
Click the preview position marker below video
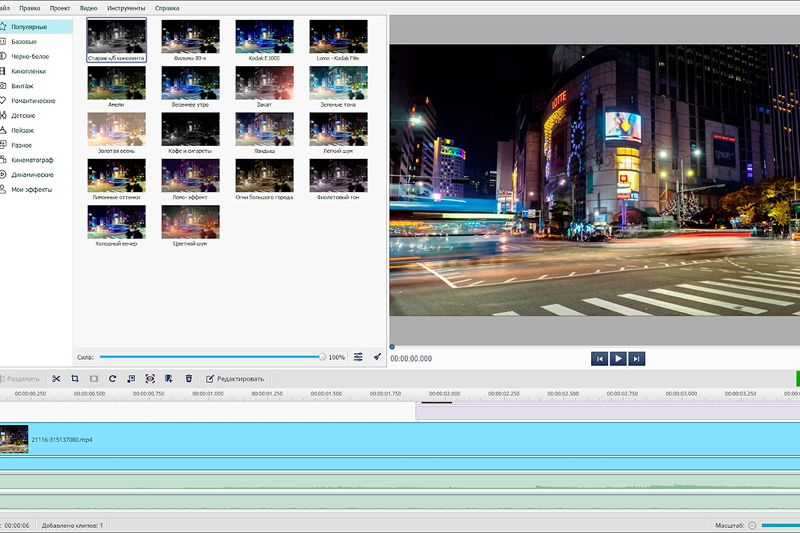[x=392, y=347]
